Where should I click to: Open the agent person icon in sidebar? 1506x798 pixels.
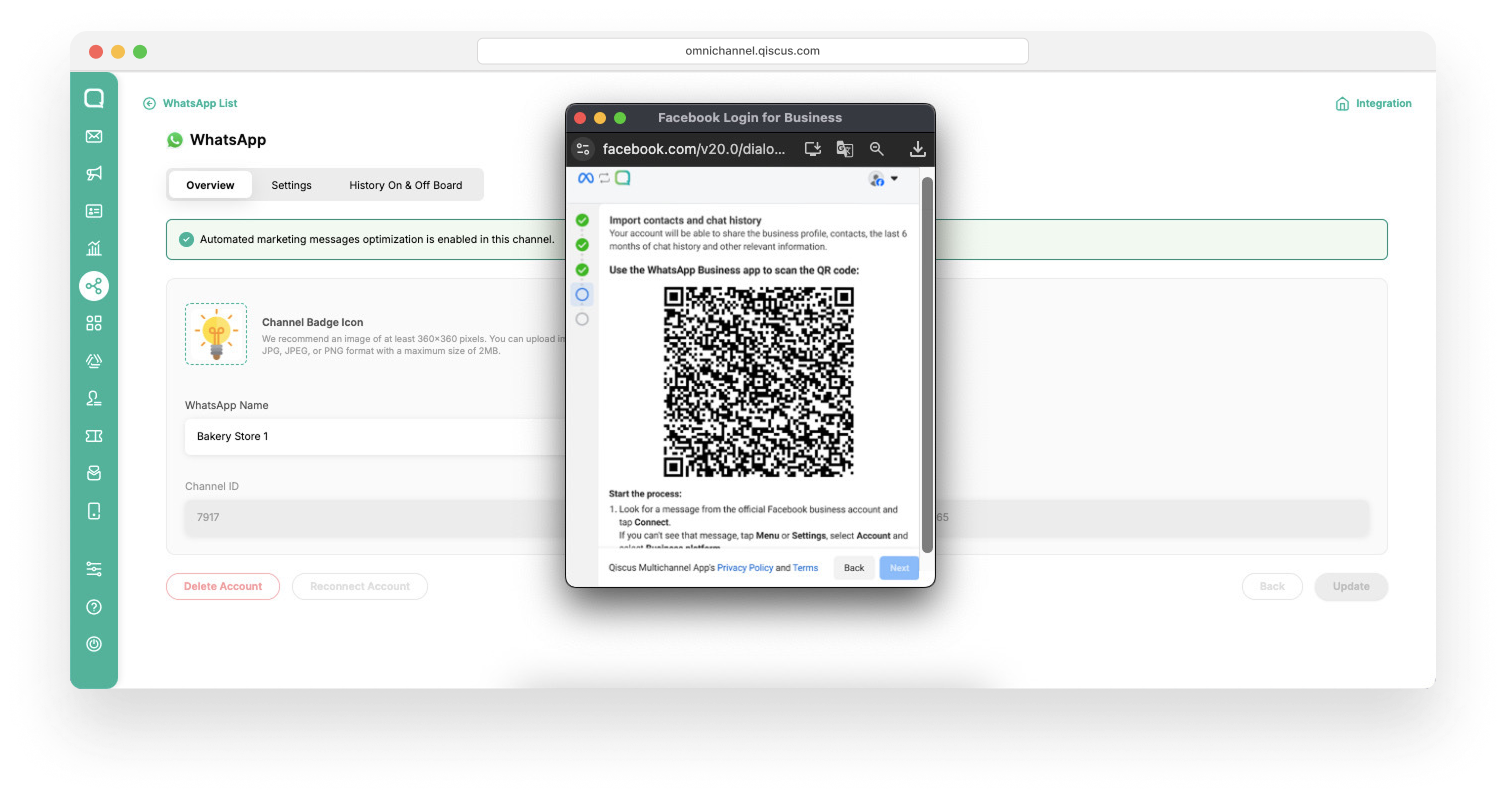(94, 398)
